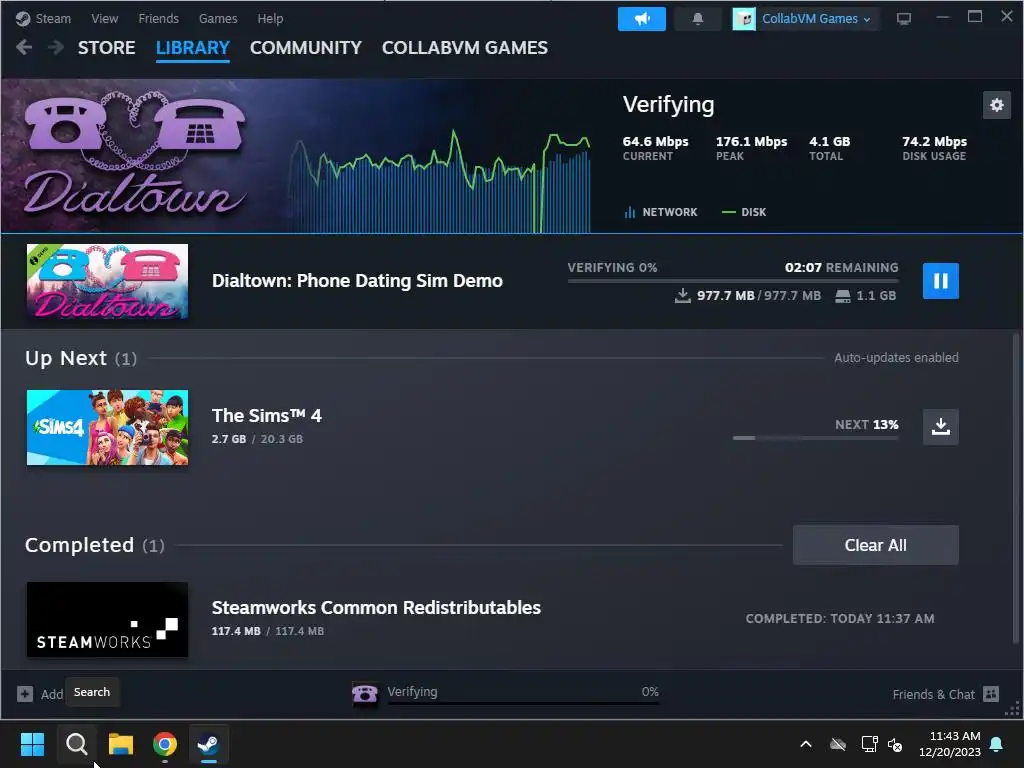This screenshot has height=768, width=1024.
Task: Click the Dialtown phone icon in status bar
Action: pyautogui.click(x=364, y=693)
